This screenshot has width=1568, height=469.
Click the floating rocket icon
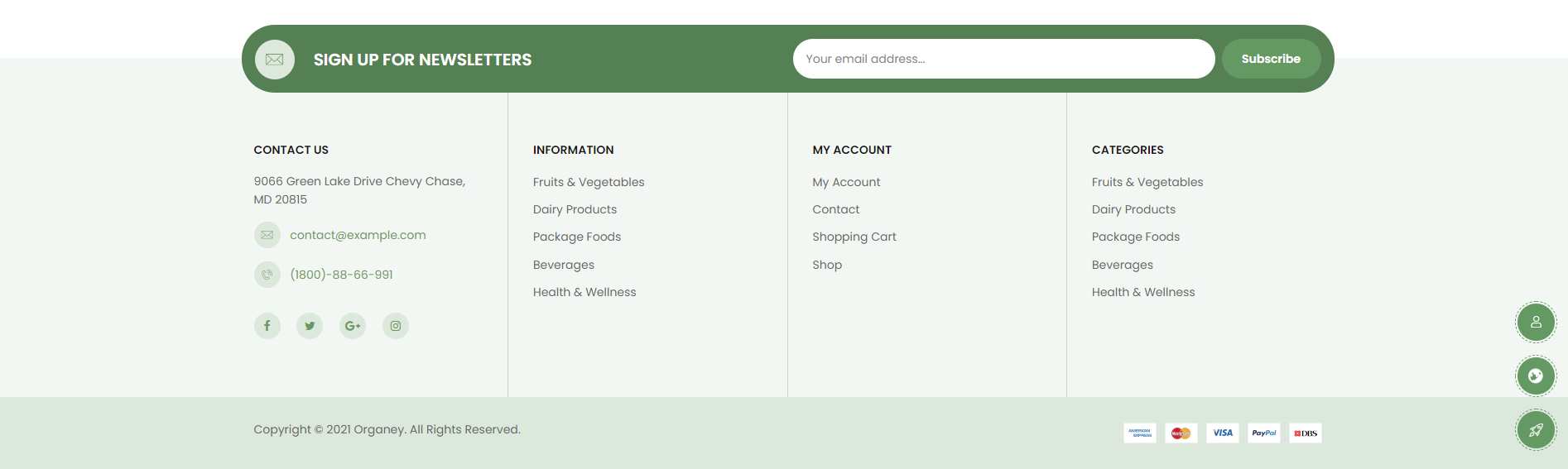click(x=1536, y=430)
